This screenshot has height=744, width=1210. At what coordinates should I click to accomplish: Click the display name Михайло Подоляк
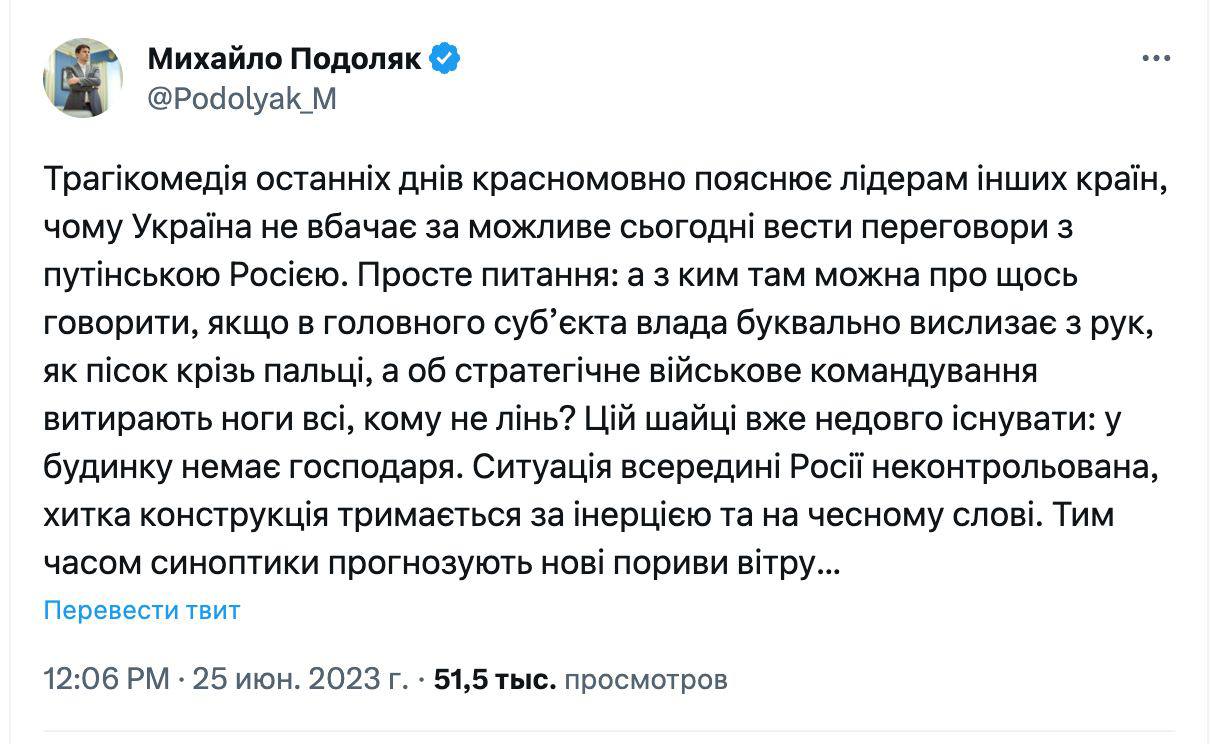(x=285, y=60)
